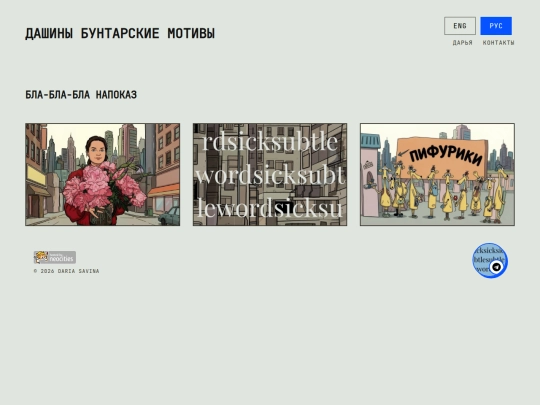
Task: Open the ПИФУРИКИ cartoon thumbnail
Action: pos(437,175)
